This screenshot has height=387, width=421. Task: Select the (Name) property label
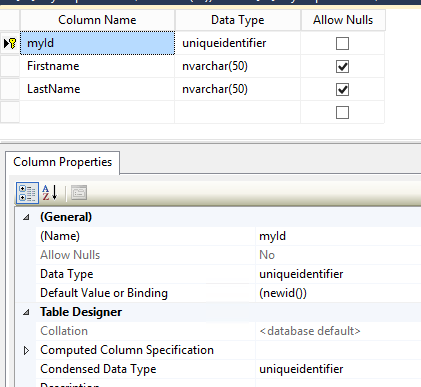(60, 236)
